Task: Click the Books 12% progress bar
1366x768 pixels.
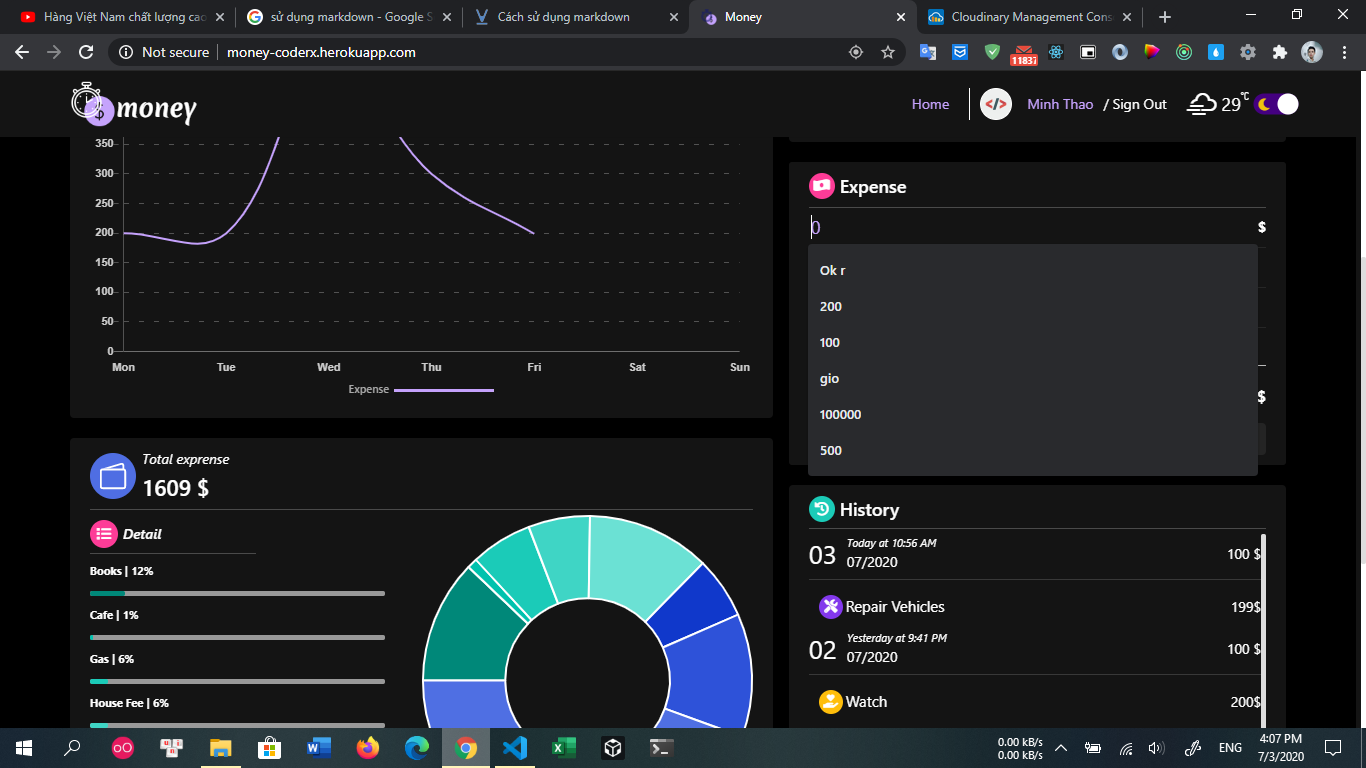Action: (236, 592)
